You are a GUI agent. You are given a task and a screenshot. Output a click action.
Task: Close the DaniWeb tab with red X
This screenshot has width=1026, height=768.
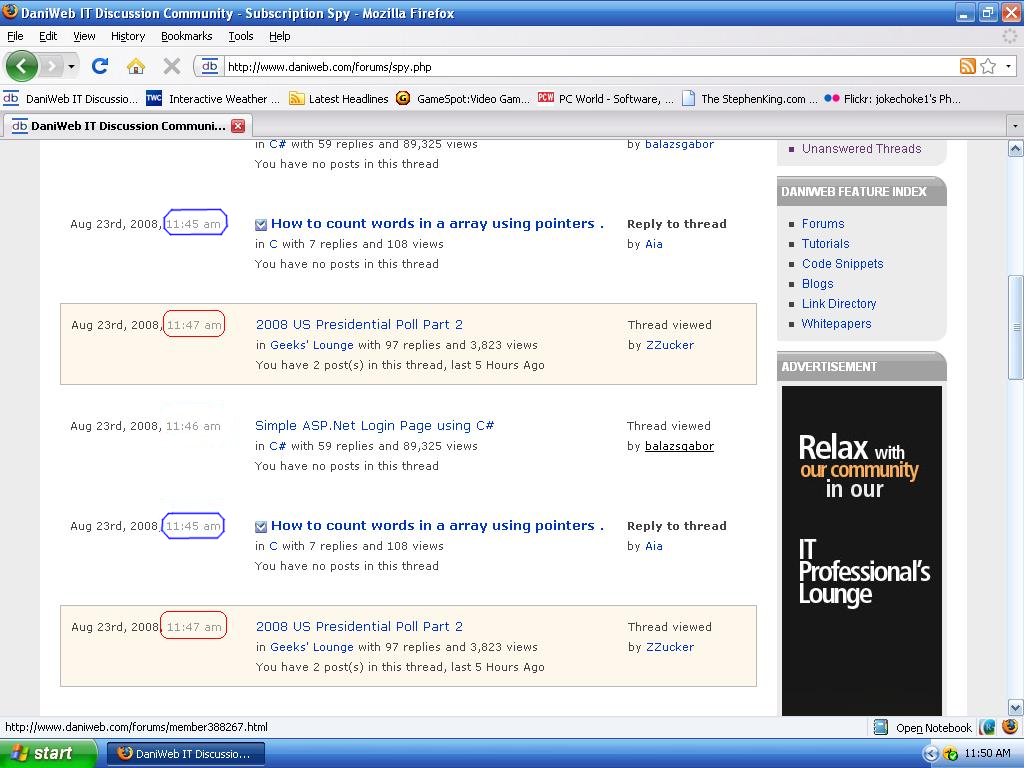(x=238, y=126)
